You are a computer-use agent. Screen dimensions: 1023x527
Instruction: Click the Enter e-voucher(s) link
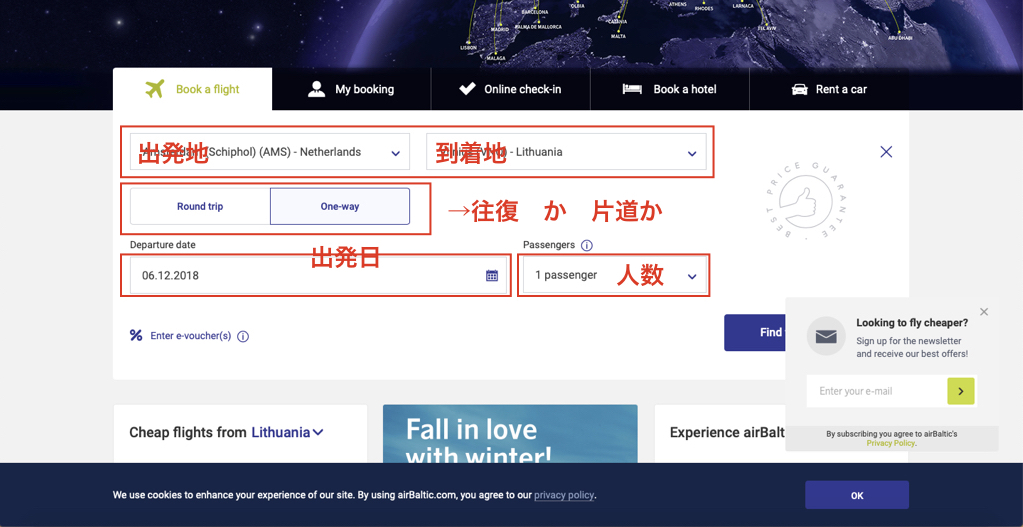tap(191, 336)
